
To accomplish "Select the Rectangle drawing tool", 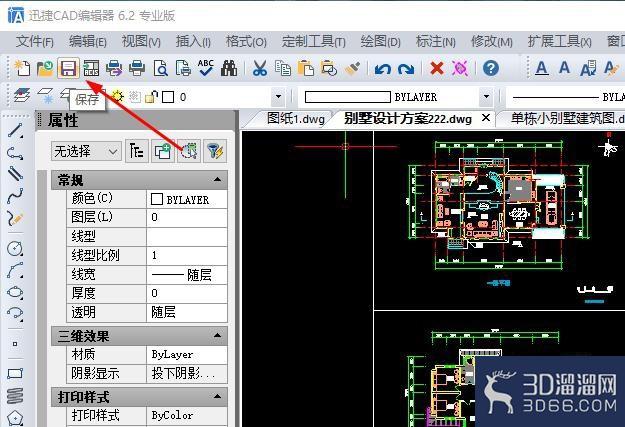I will coord(15,374).
